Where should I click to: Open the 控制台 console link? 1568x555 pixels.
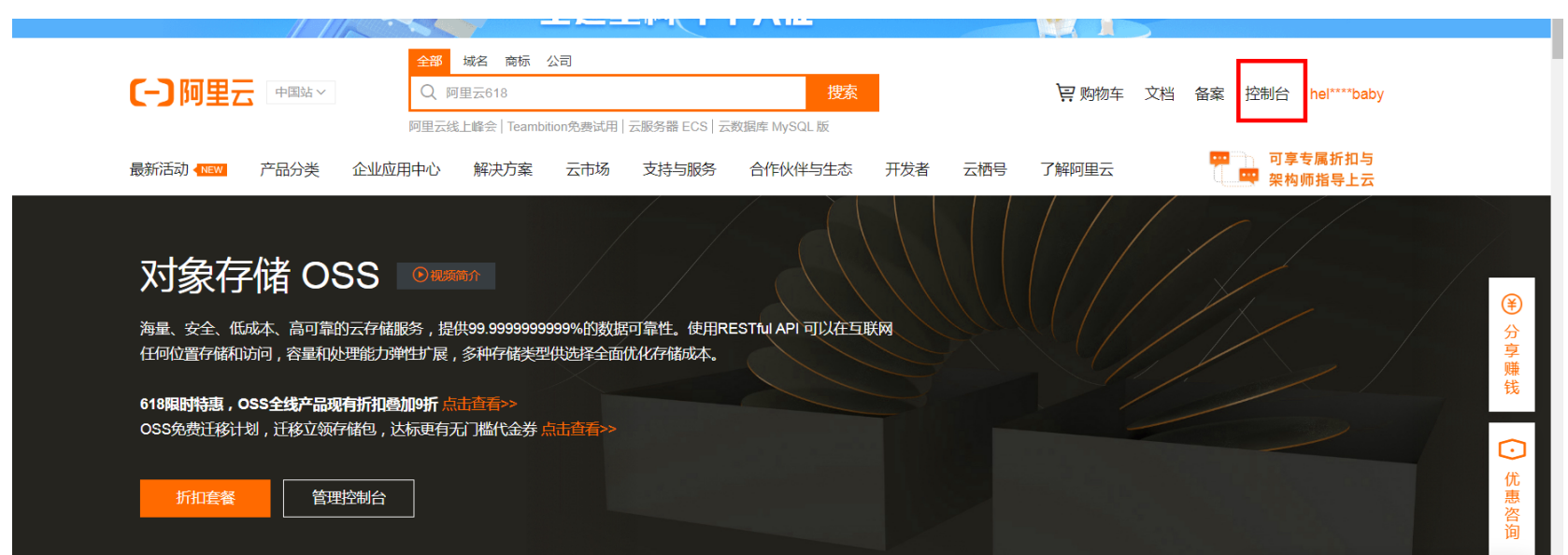[1267, 93]
